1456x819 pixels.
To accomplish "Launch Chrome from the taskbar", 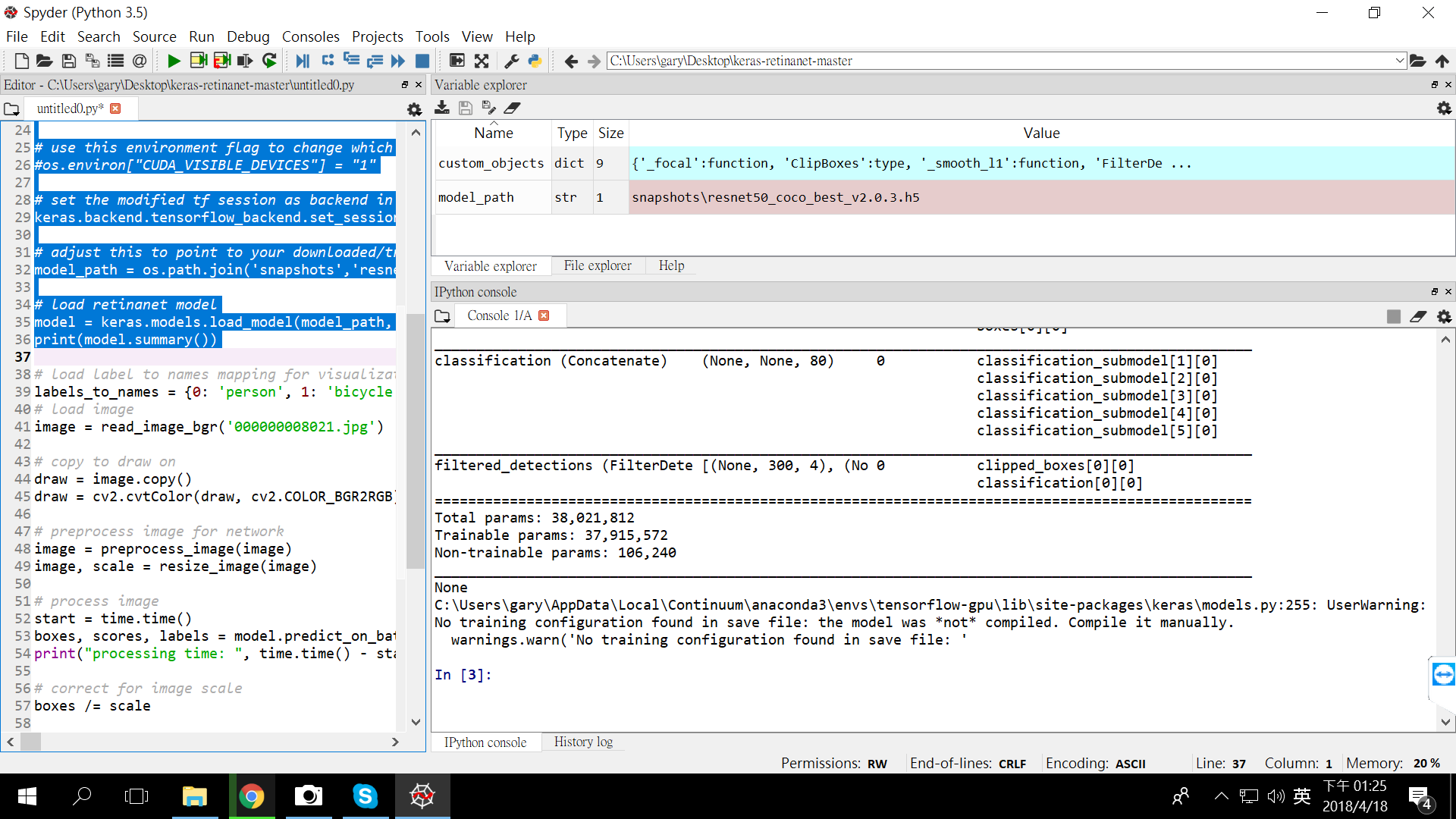I will (x=253, y=795).
